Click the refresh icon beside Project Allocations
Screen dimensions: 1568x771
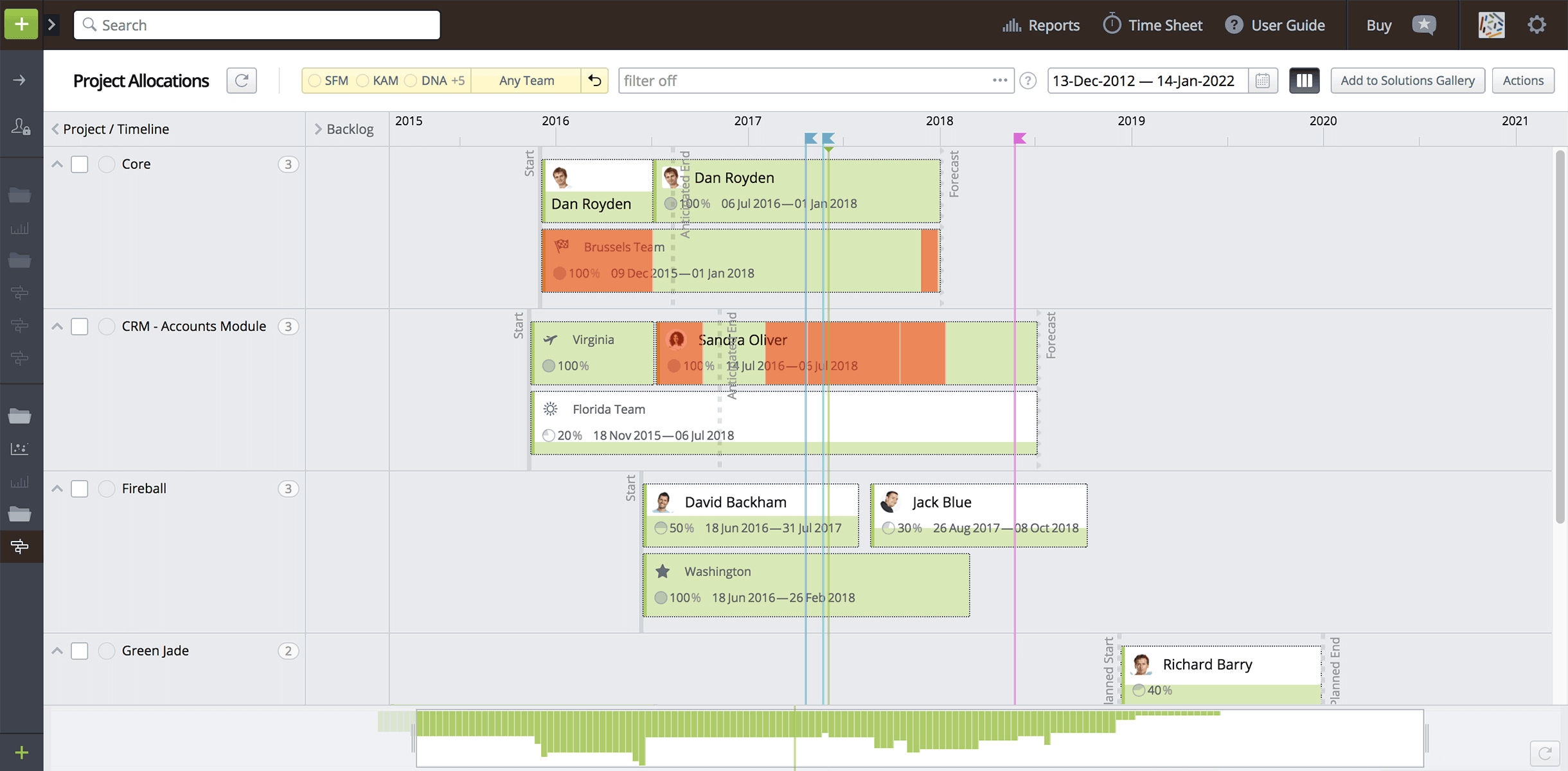(x=242, y=80)
